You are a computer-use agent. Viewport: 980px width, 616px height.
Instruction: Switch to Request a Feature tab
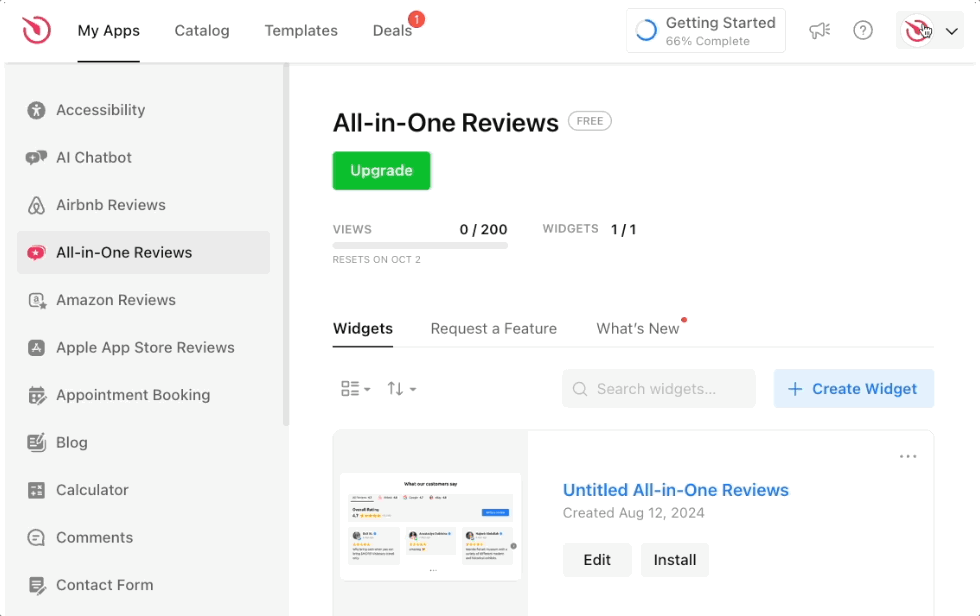click(494, 329)
